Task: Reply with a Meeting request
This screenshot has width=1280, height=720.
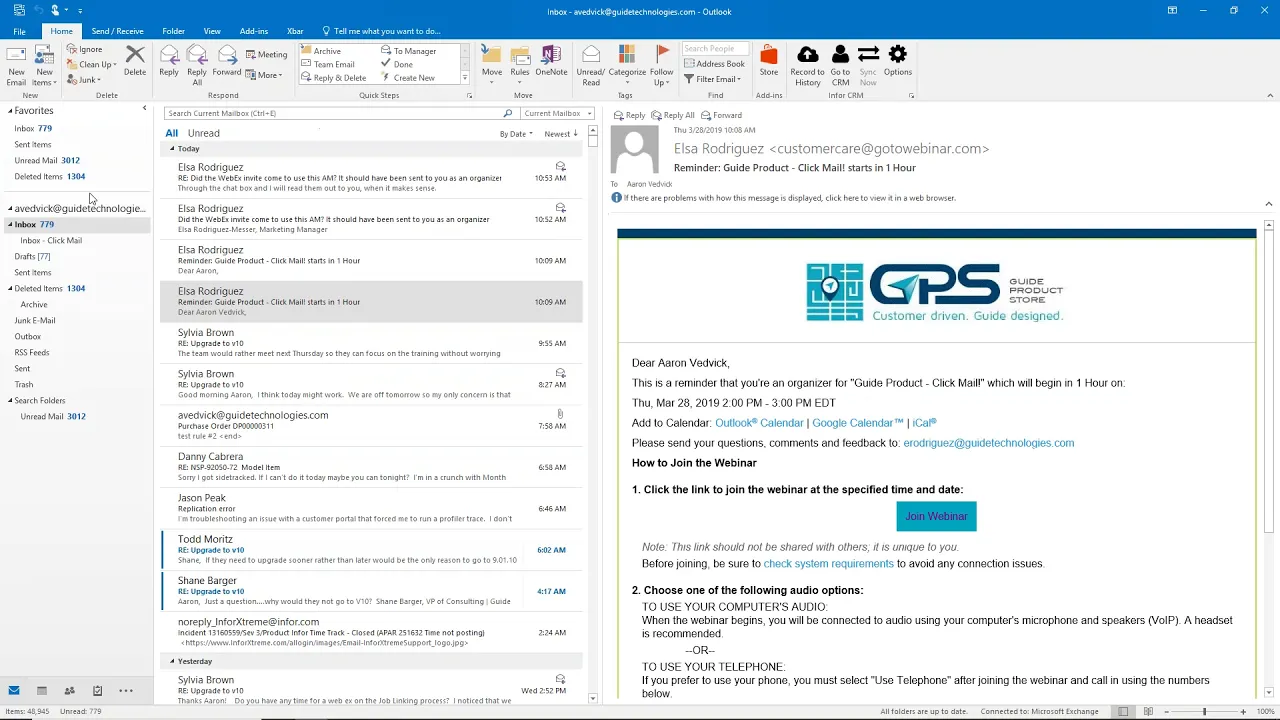Action: pyautogui.click(x=266, y=54)
